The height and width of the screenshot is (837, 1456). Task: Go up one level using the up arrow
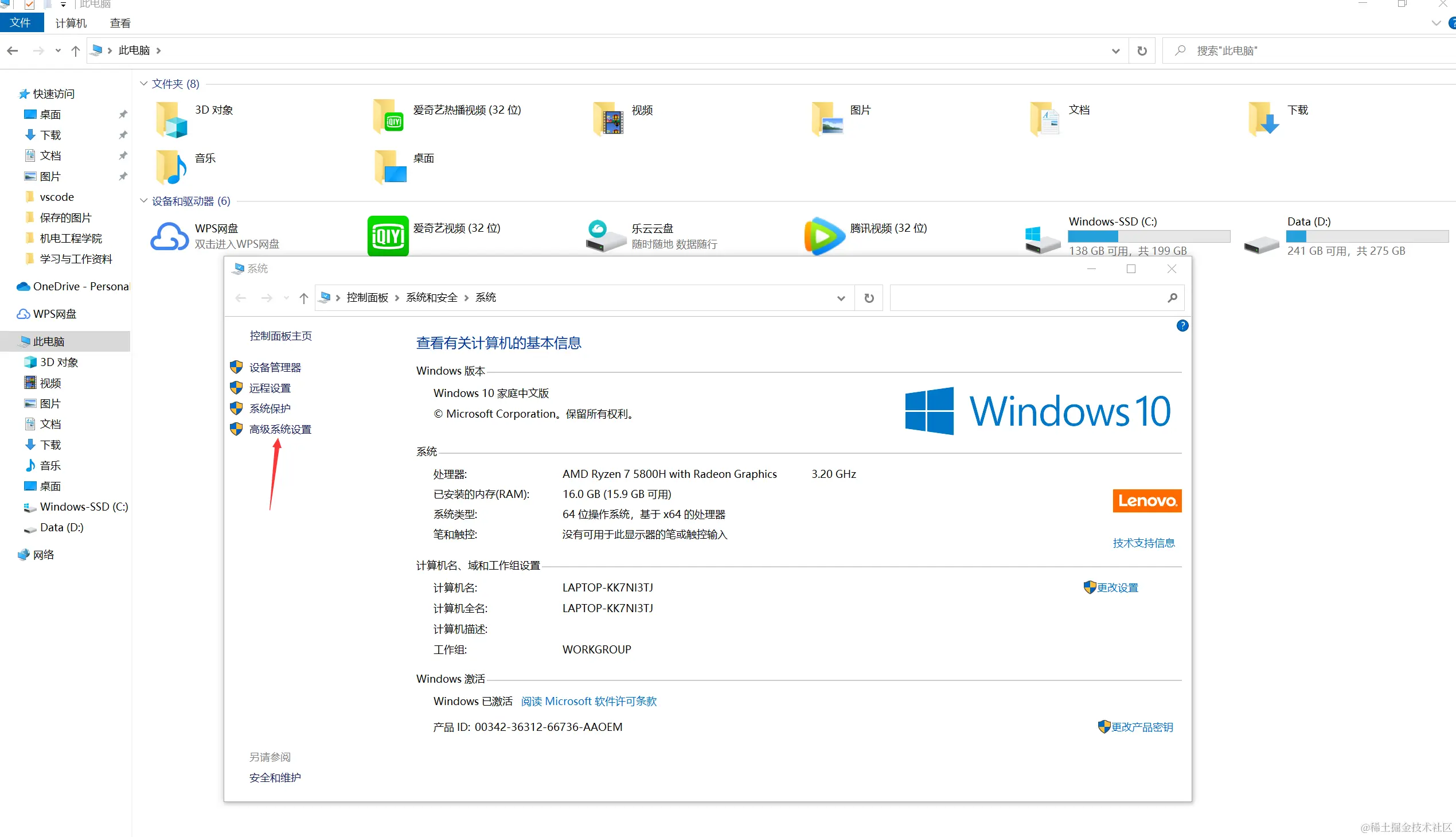[75, 50]
